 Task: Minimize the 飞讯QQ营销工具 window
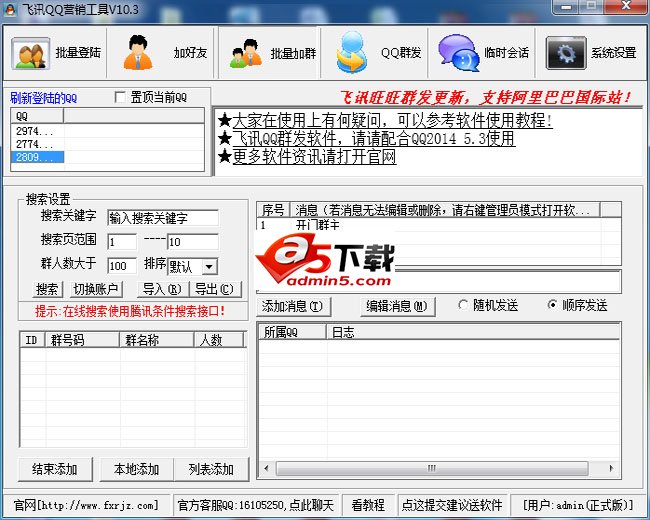click(565, 6)
